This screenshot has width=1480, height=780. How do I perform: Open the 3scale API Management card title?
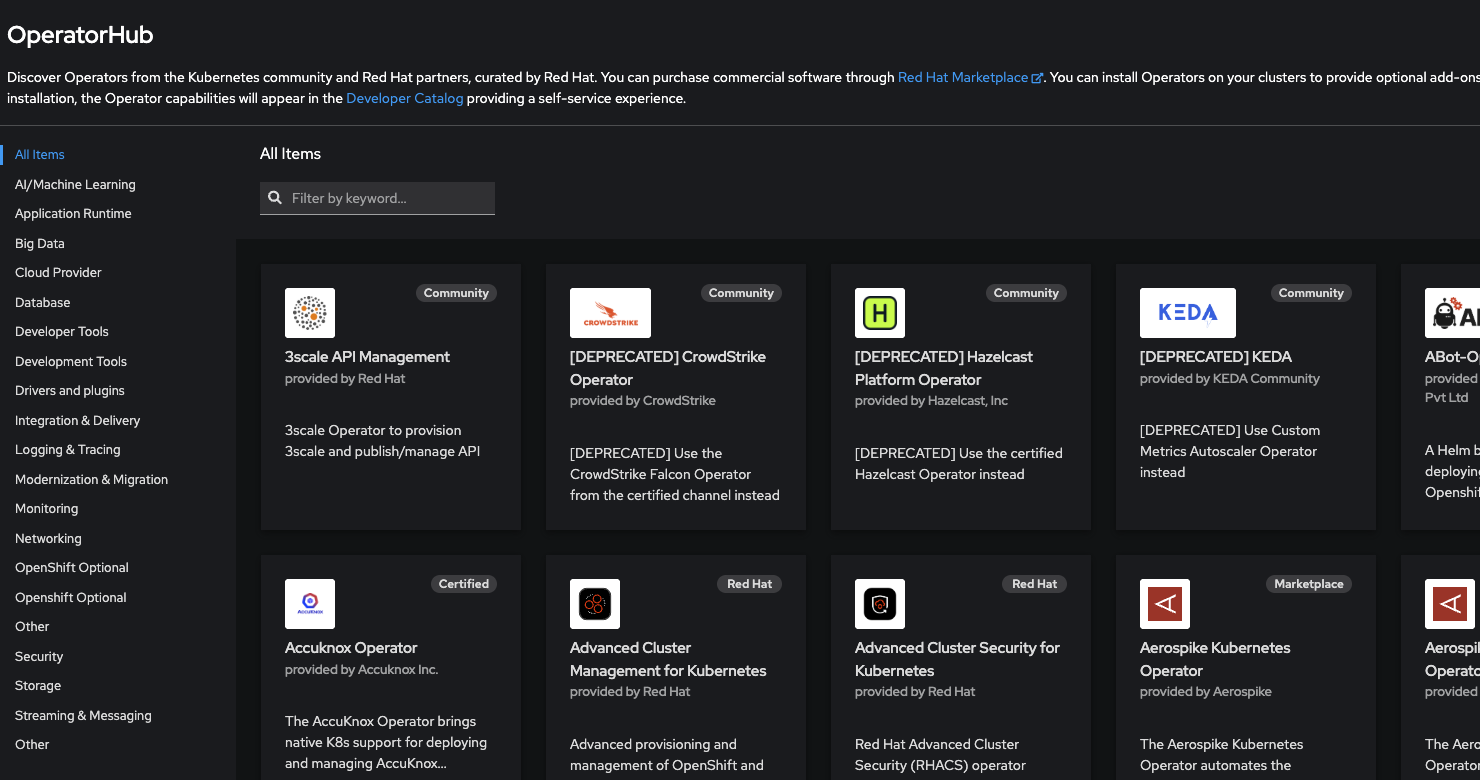(367, 357)
